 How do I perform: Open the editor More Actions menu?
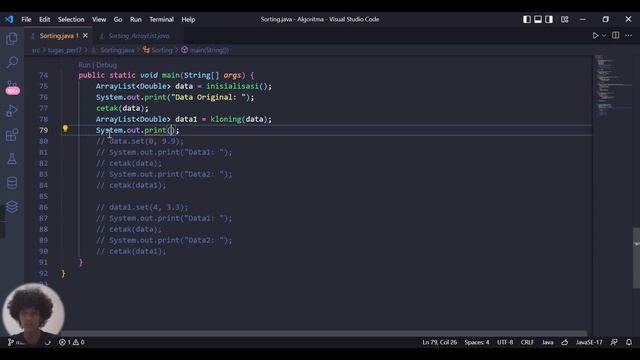(x=629, y=36)
